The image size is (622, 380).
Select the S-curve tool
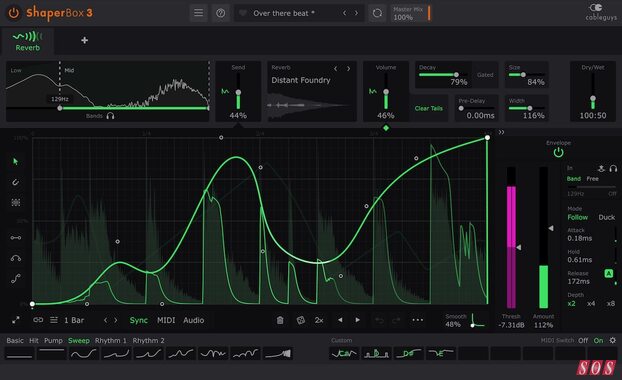tap(15, 279)
